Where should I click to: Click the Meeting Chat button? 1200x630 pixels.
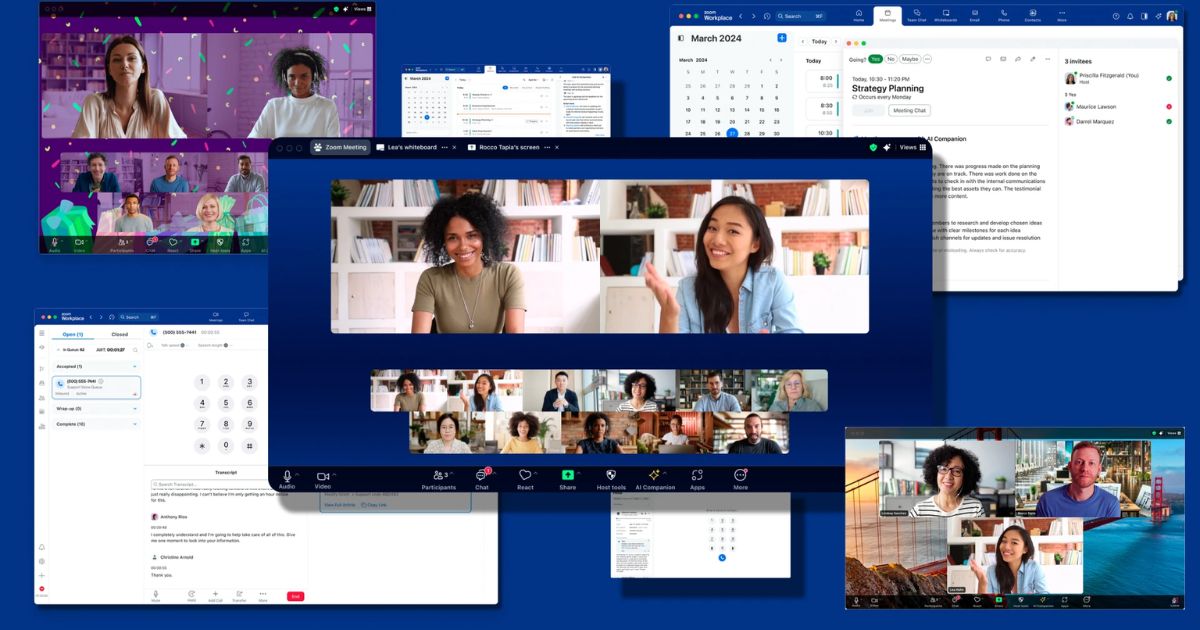910,110
